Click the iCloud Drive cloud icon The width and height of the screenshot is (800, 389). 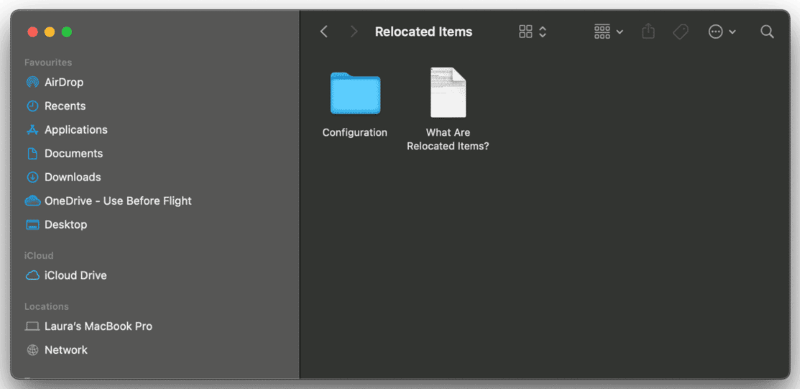coord(32,276)
